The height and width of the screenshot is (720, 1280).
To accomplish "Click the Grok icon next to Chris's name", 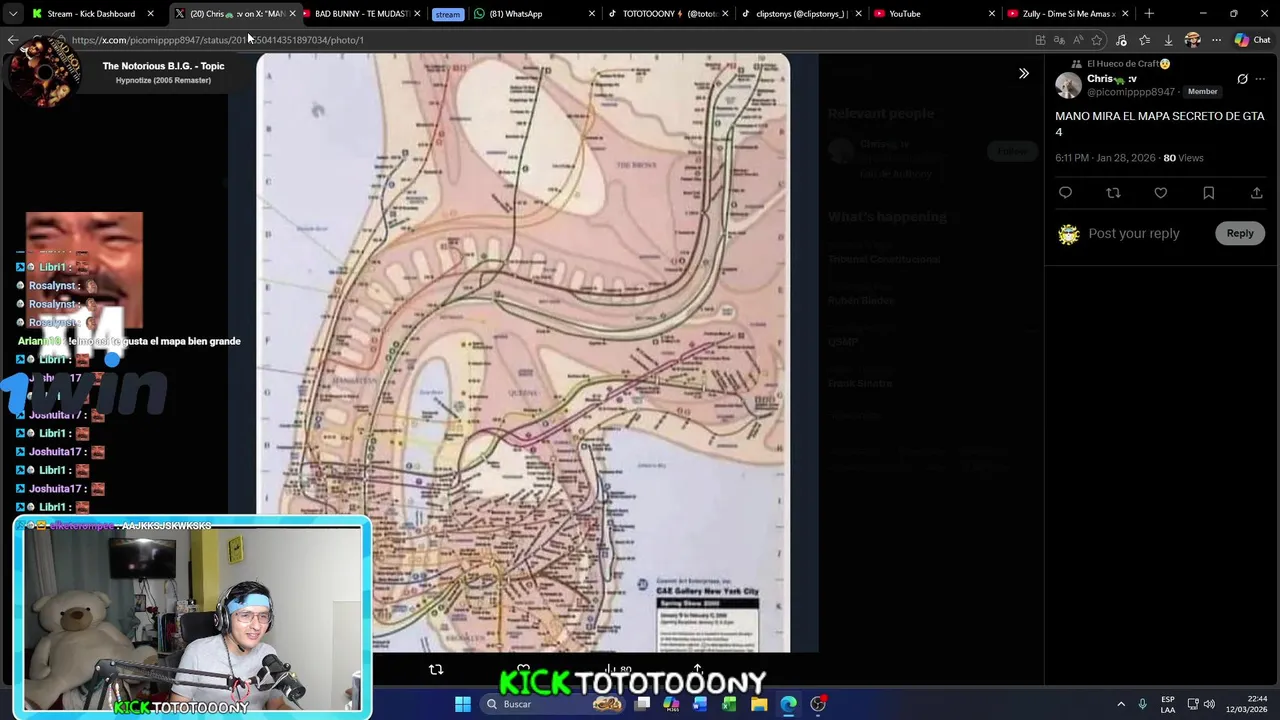I will tap(1242, 79).
